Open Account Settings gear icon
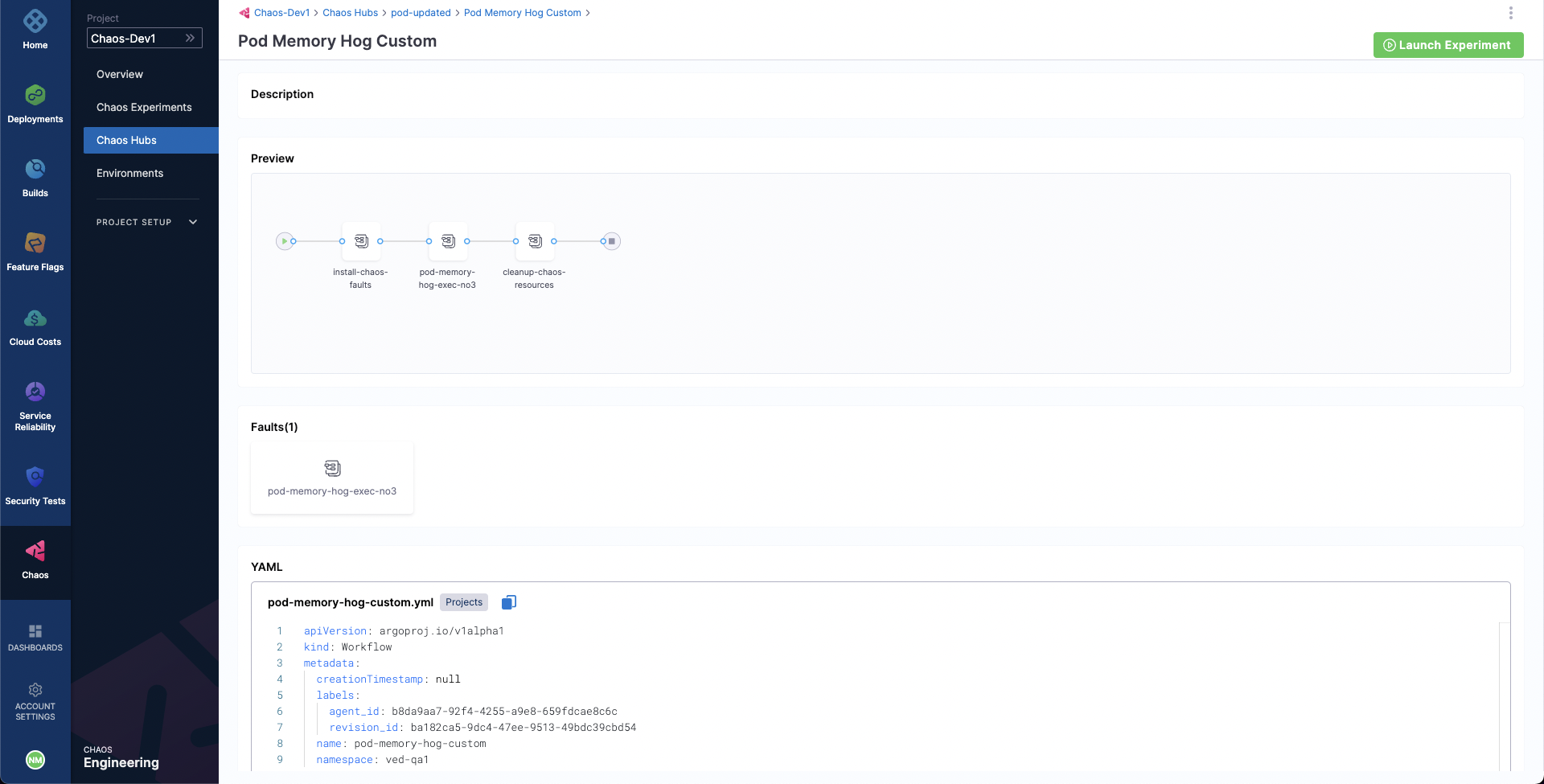Image resolution: width=1544 pixels, height=784 pixels. 35,690
